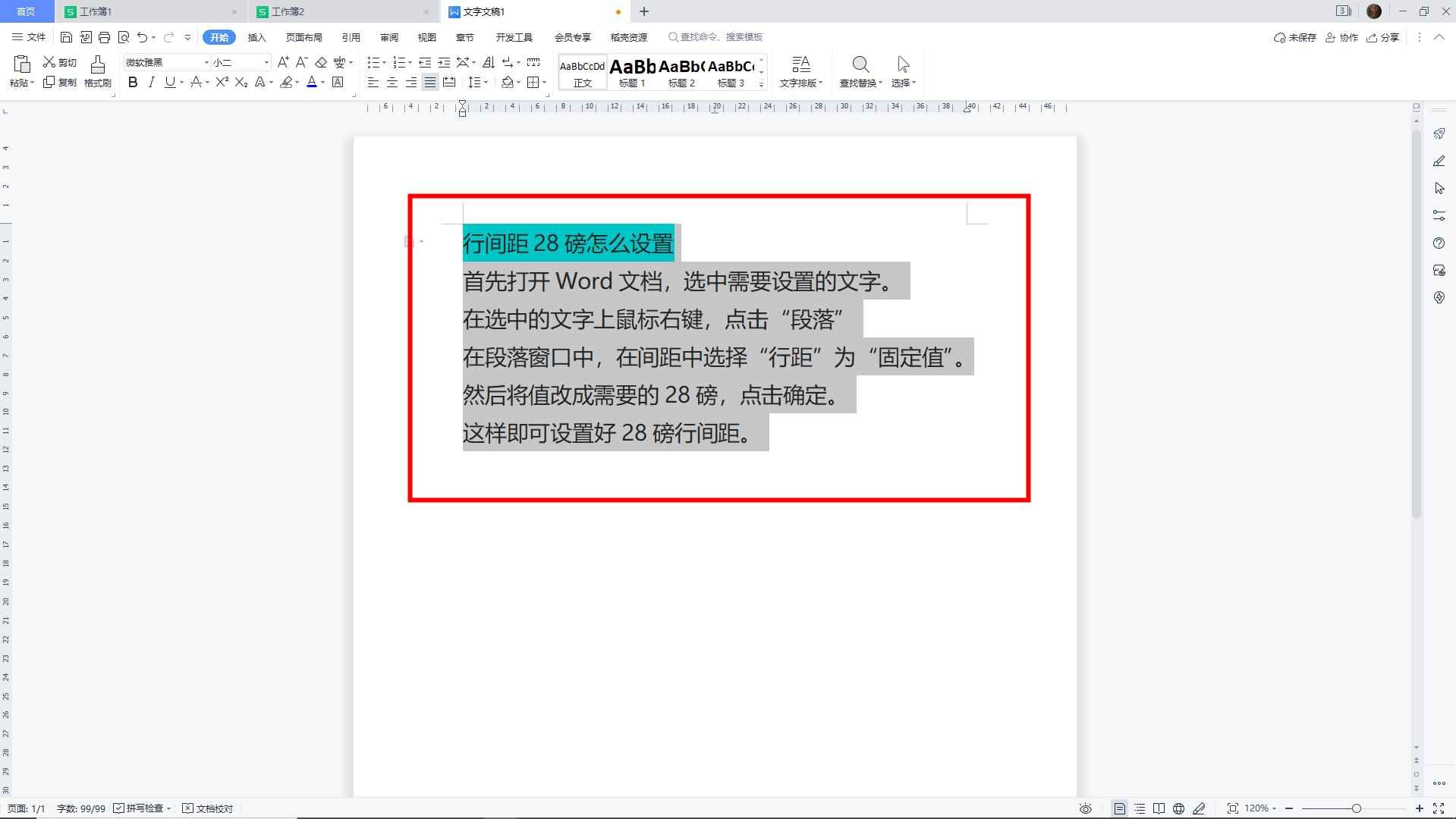Open the font name dropdown
The width and height of the screenshot is (1456, 819).
coord(206,62)
